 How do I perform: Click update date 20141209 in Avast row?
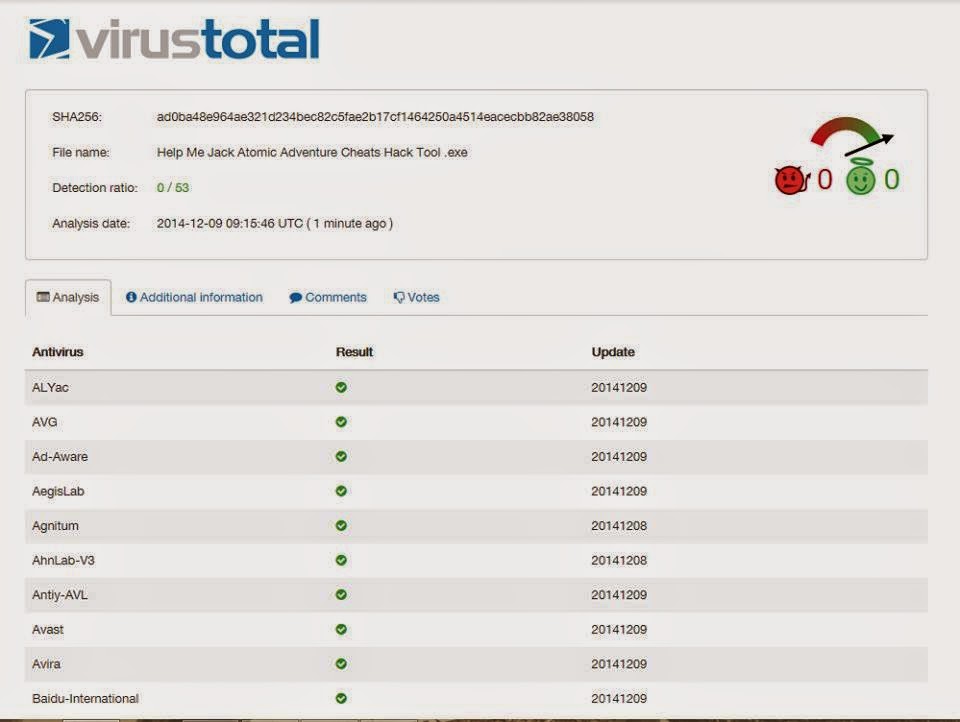point(619,630)
